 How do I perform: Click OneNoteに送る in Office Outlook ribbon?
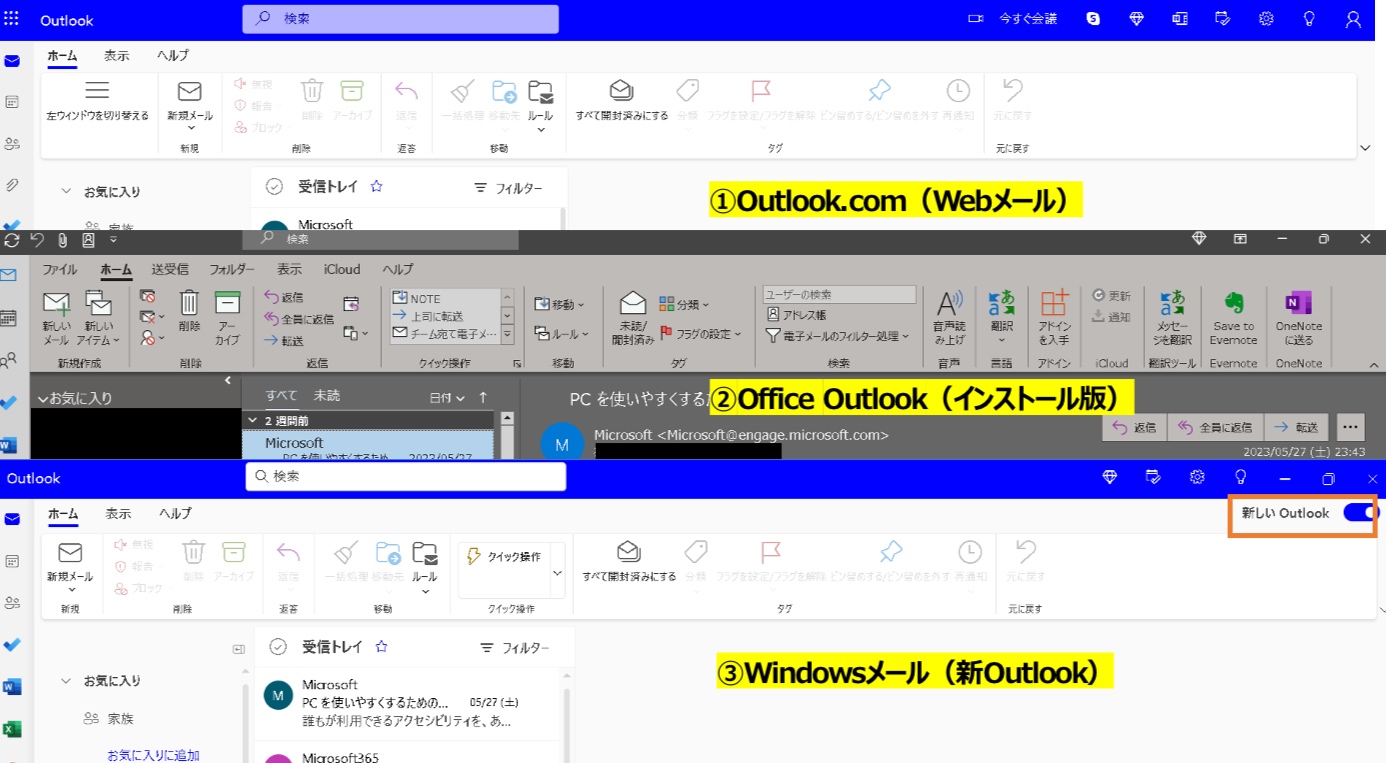tap(1298, 318)
